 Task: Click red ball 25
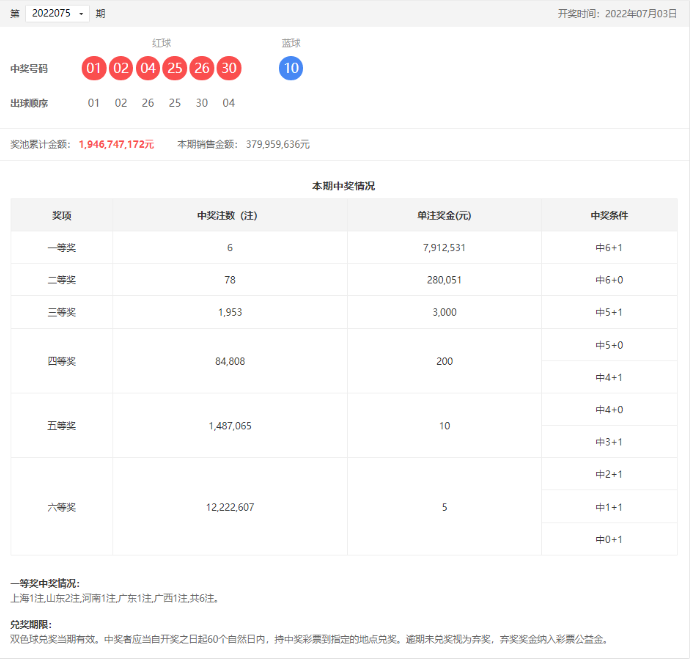[175, 68]
